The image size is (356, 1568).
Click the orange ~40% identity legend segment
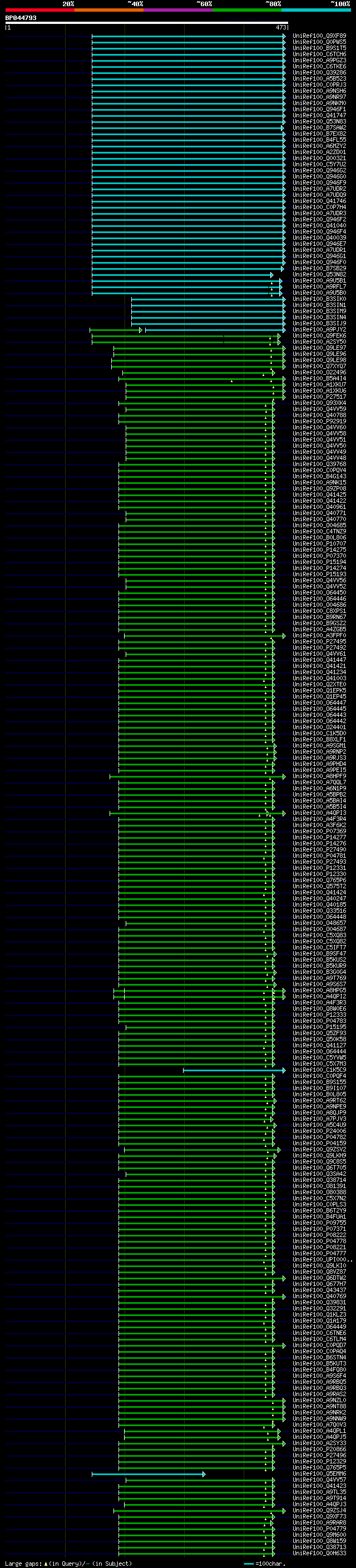109,10
